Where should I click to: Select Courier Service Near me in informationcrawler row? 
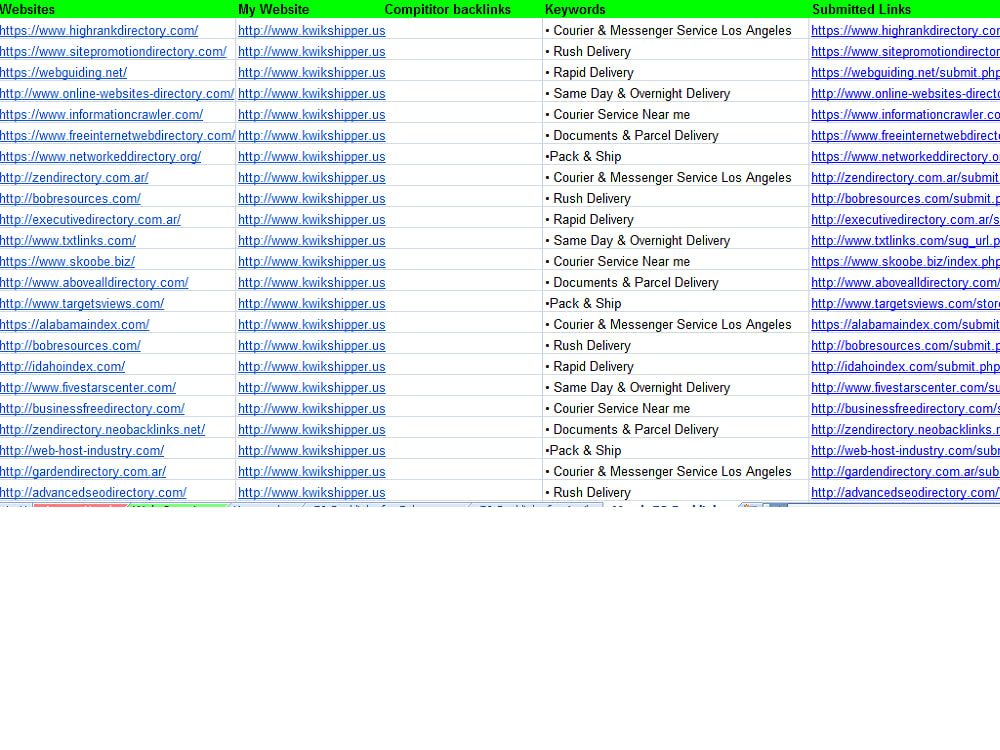pos(618,115)
